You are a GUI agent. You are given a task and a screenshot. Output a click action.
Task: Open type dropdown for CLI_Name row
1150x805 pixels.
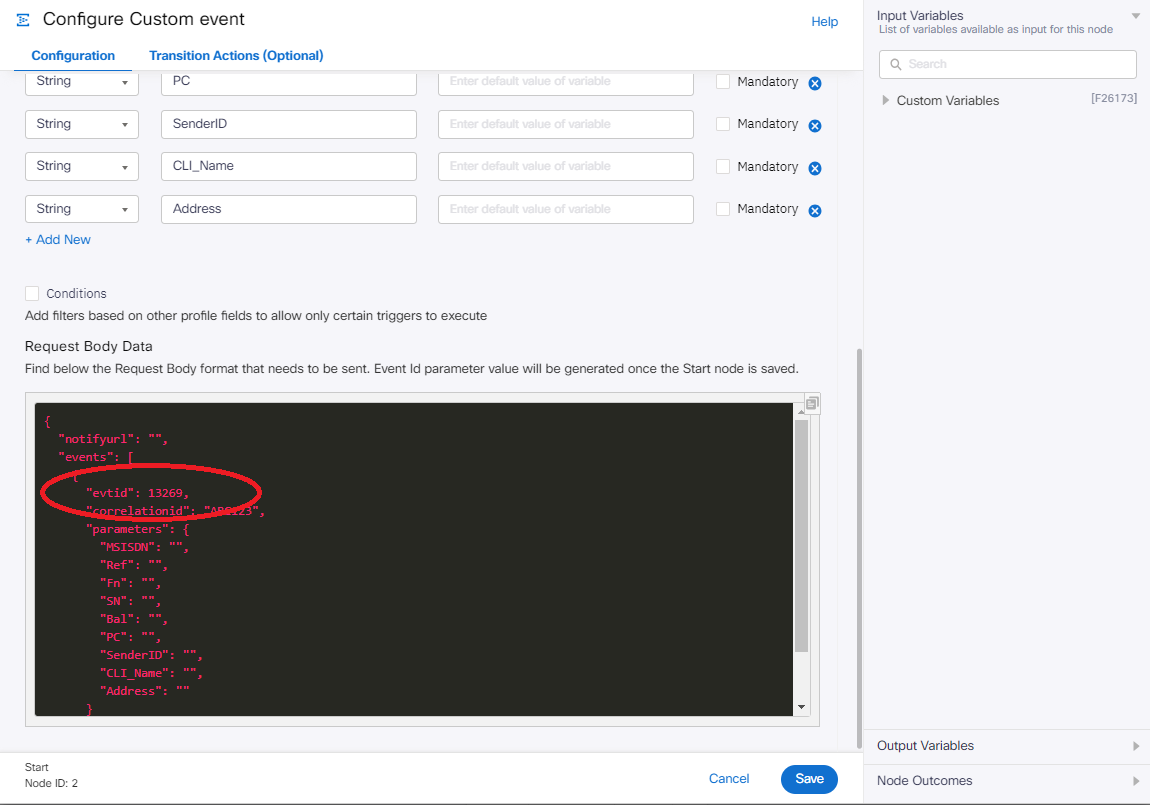pyautogui.click(x=81, y=167)
